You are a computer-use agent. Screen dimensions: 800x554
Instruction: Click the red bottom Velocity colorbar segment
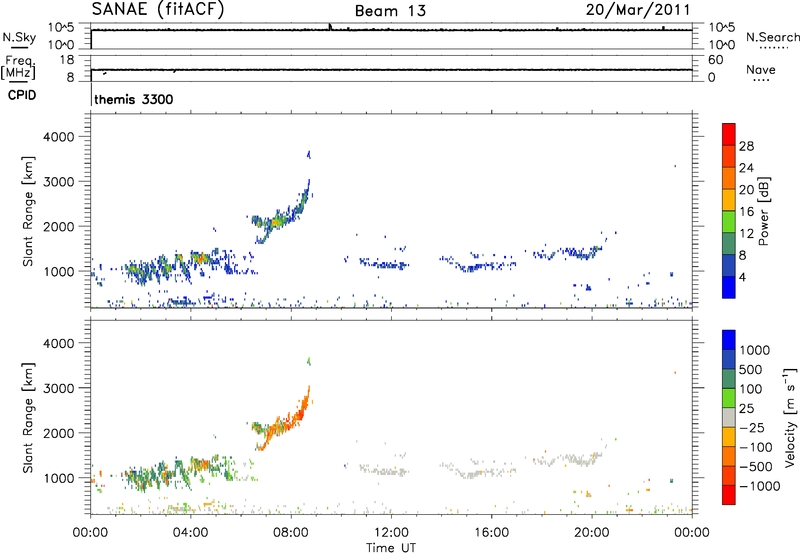[x=729, y=495]
